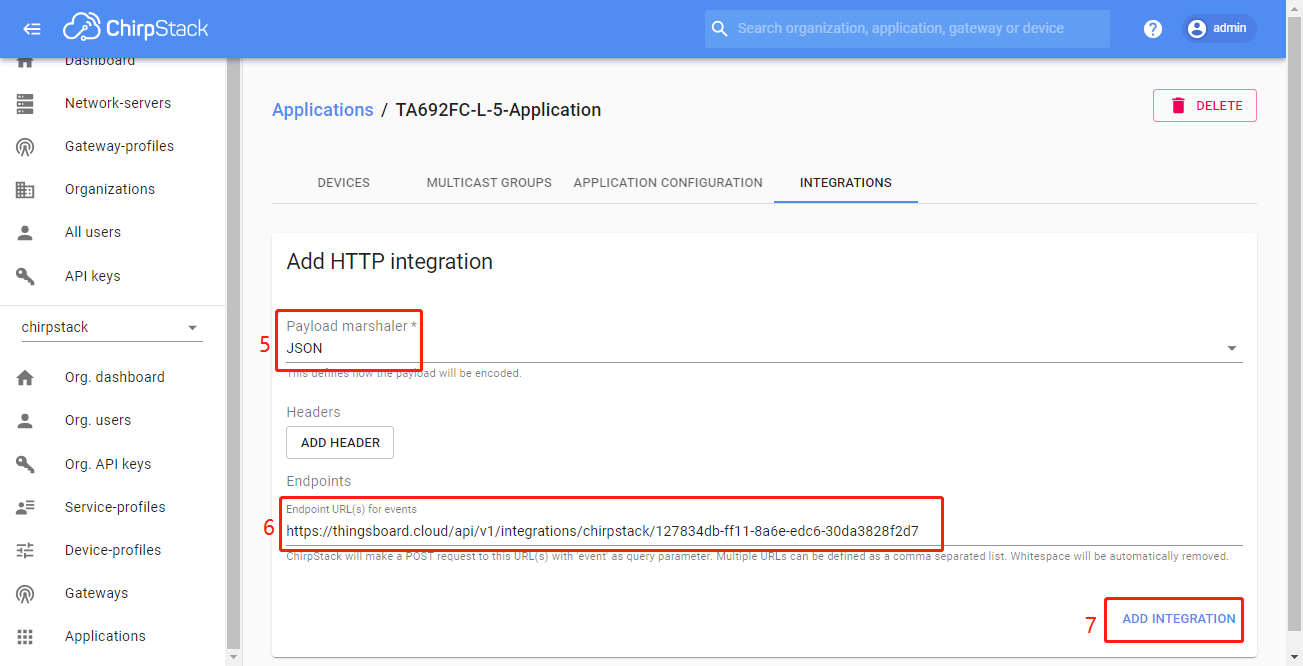Click the Add Header button
The height and width of the screenshot is (666, 1303).
(340, 443)
